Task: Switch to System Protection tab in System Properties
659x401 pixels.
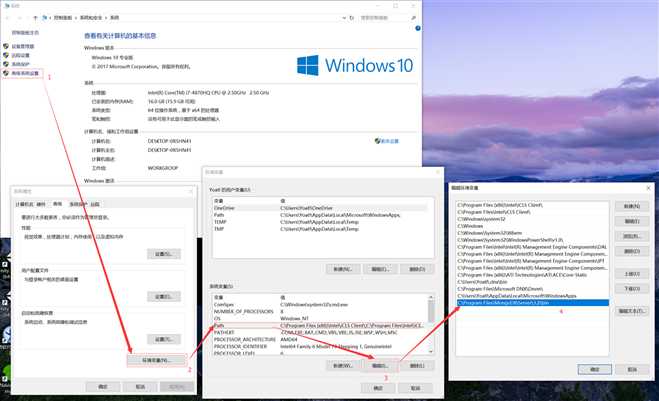Action: pyautogui.click(x=78, y=204)
